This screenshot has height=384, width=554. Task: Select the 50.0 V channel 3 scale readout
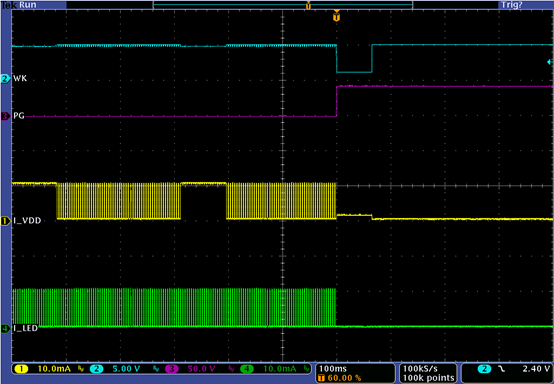point(201,369)
